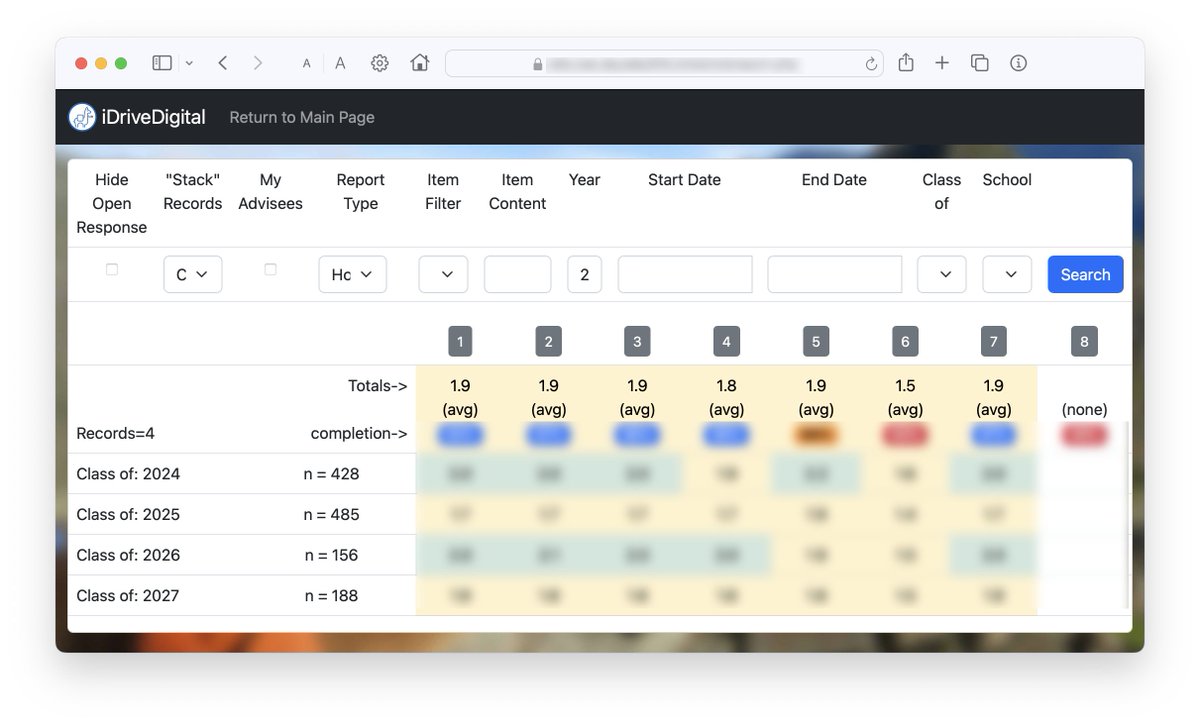Select column header badge 3
This screenshot has height=726, width=1200.
[637, 341]
